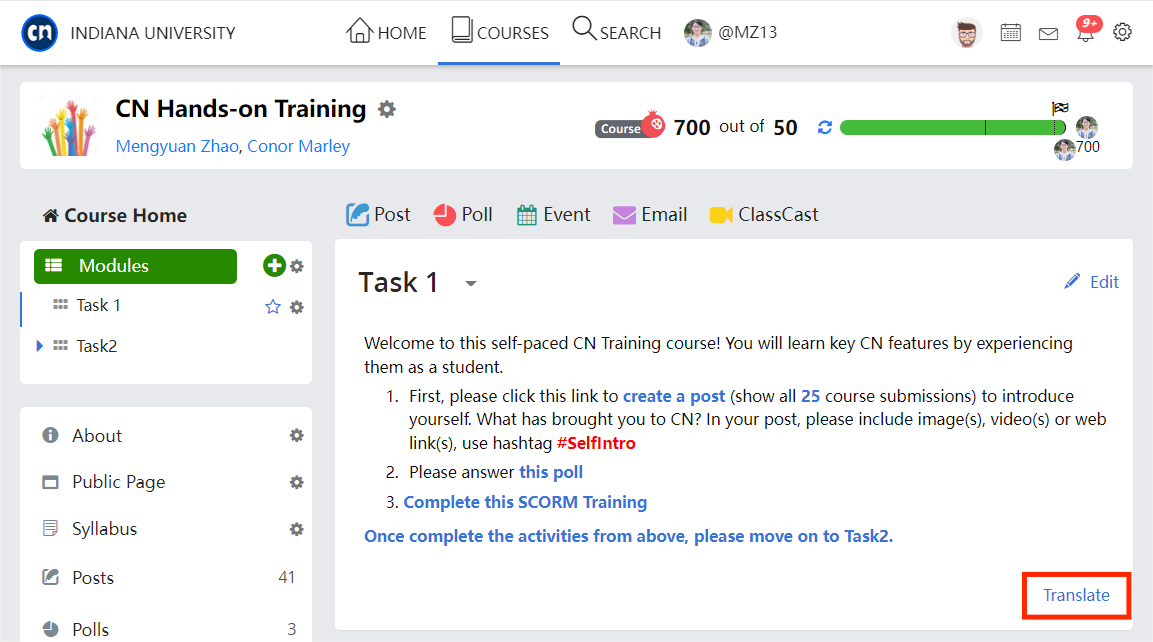
Task: Click the avatar beside the 700 score
Action: tap(1064, 149)
